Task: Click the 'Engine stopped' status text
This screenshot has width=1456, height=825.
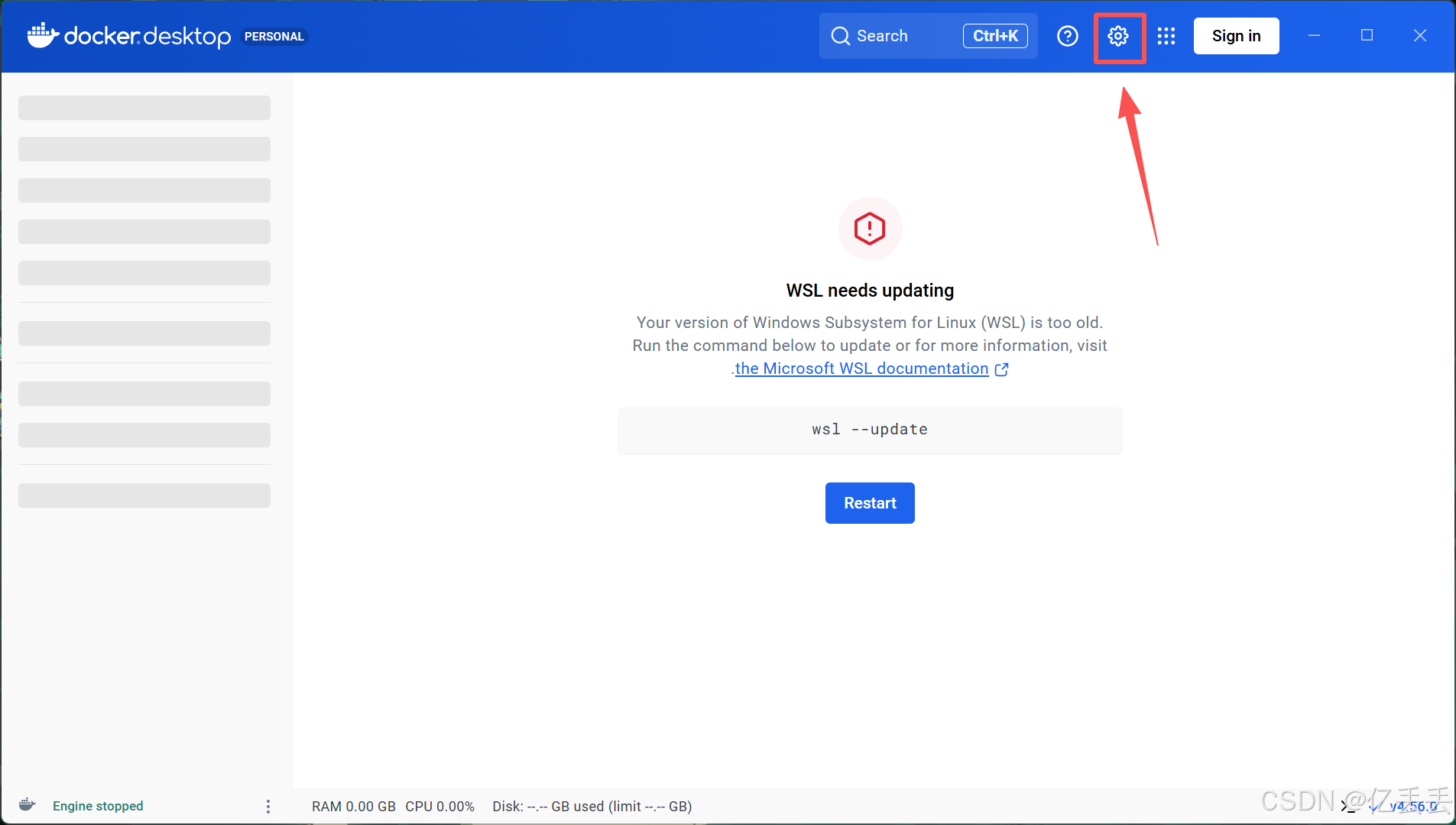Action: [x=98, y=806]
